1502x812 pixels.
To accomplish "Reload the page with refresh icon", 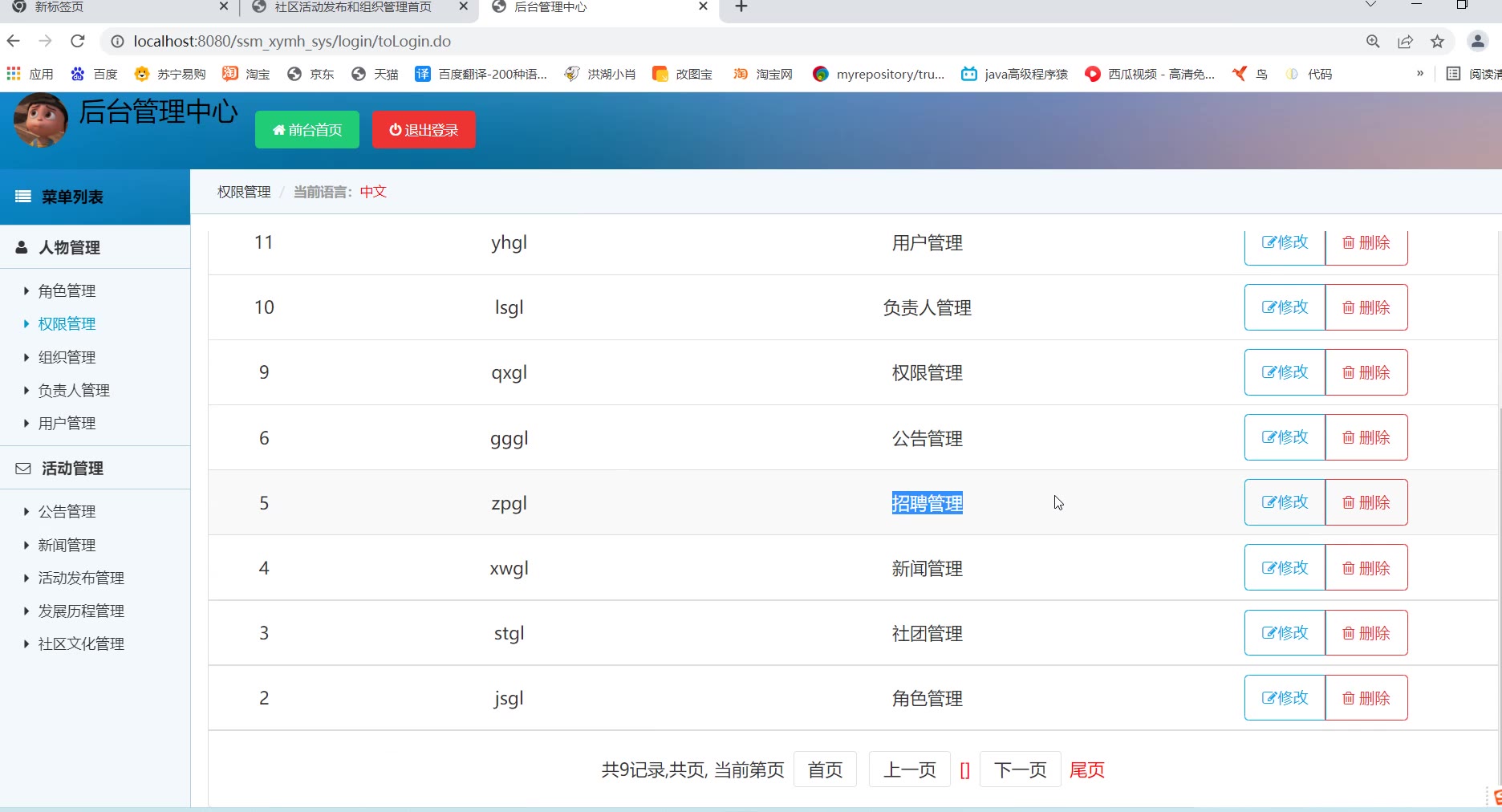I will [x=78, y=41].
